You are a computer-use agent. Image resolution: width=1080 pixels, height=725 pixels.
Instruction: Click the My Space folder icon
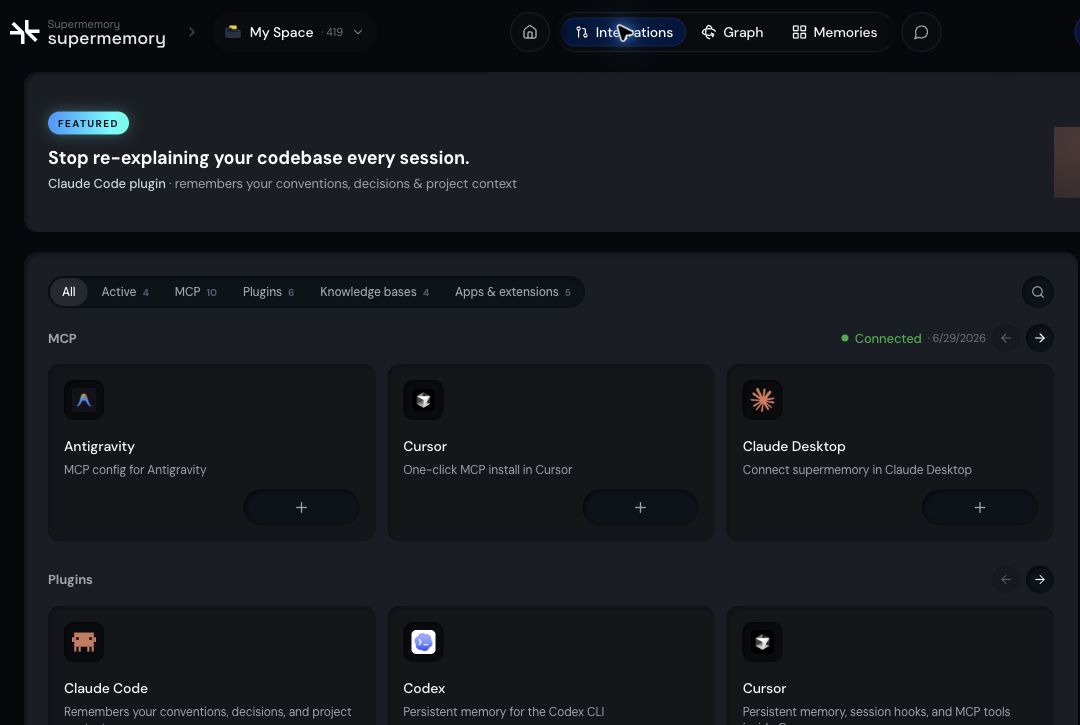[x=233, y=32]
